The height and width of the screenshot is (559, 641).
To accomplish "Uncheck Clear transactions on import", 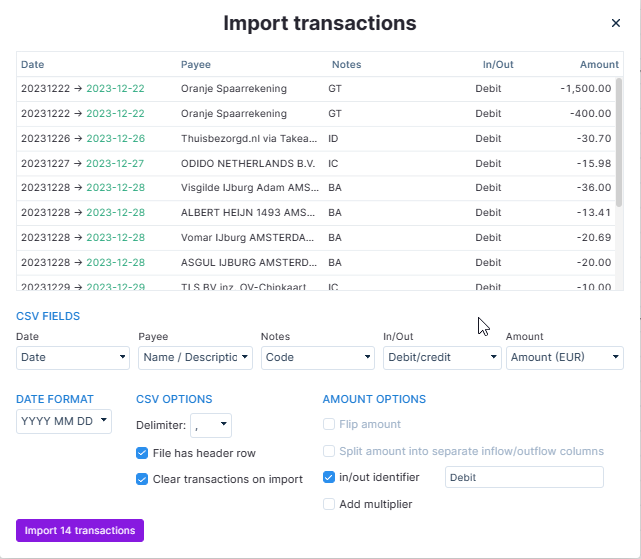I will tap(142, 479).
